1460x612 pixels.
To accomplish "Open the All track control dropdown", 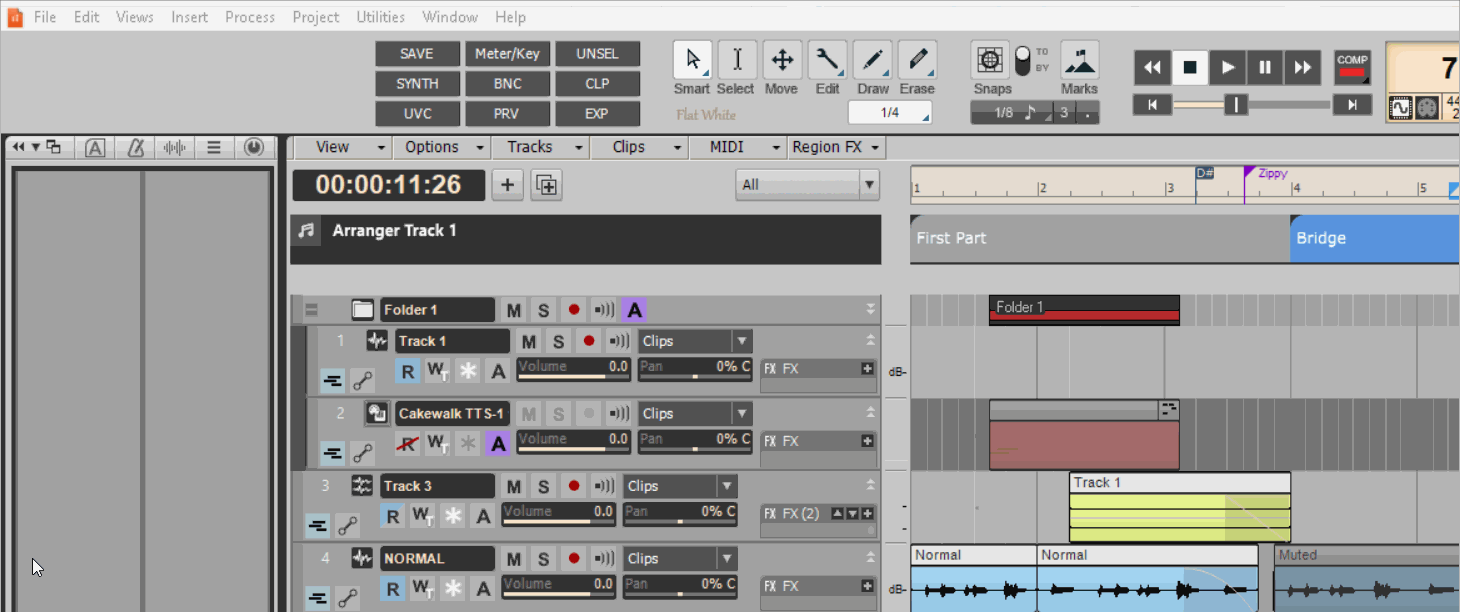I will click(807, 184).
